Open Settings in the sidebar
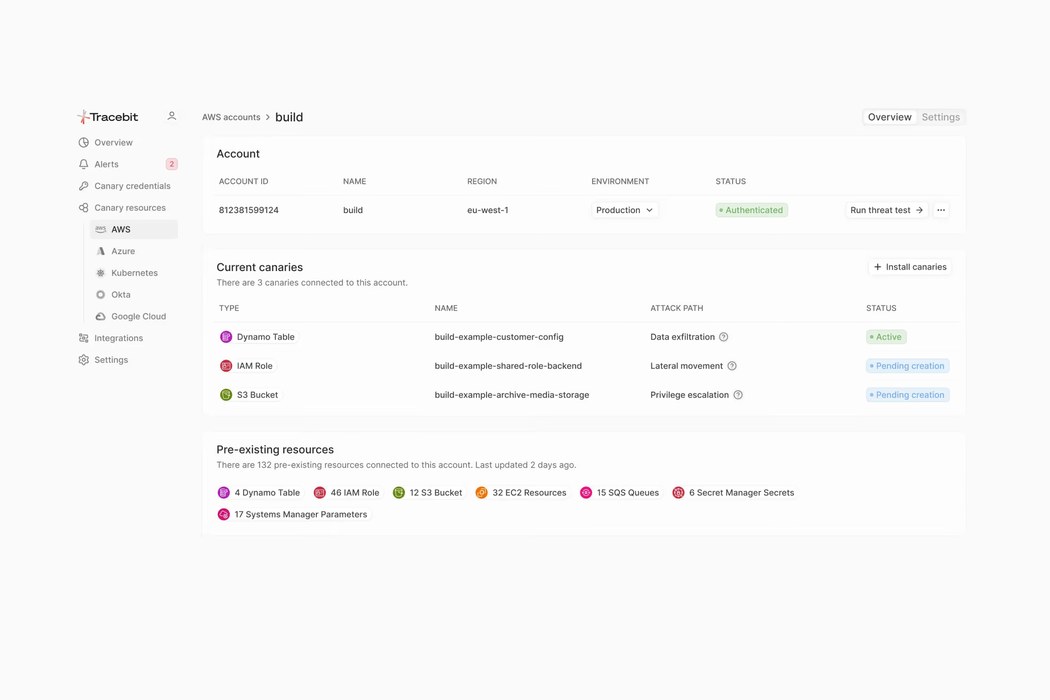Viewport: 1050px width, 700px height. coord(111,360)
